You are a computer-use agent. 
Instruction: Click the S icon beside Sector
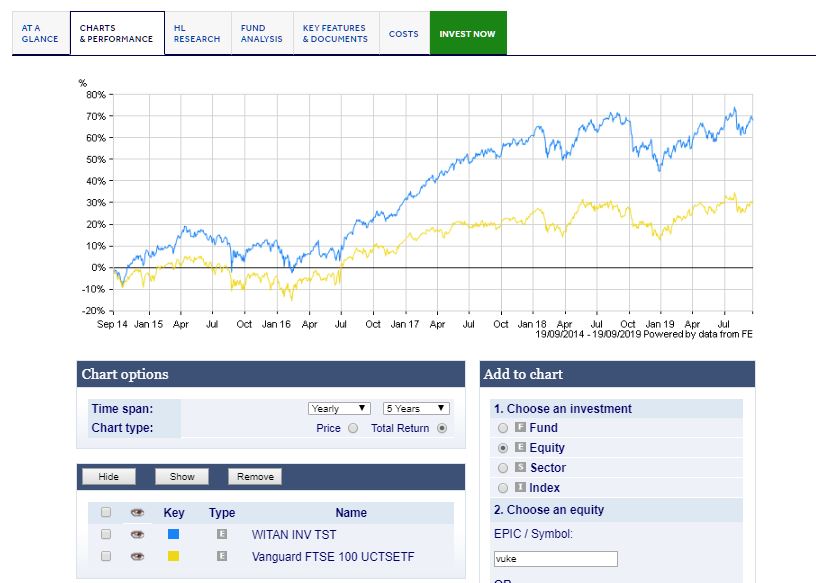[x=520, y=467]
